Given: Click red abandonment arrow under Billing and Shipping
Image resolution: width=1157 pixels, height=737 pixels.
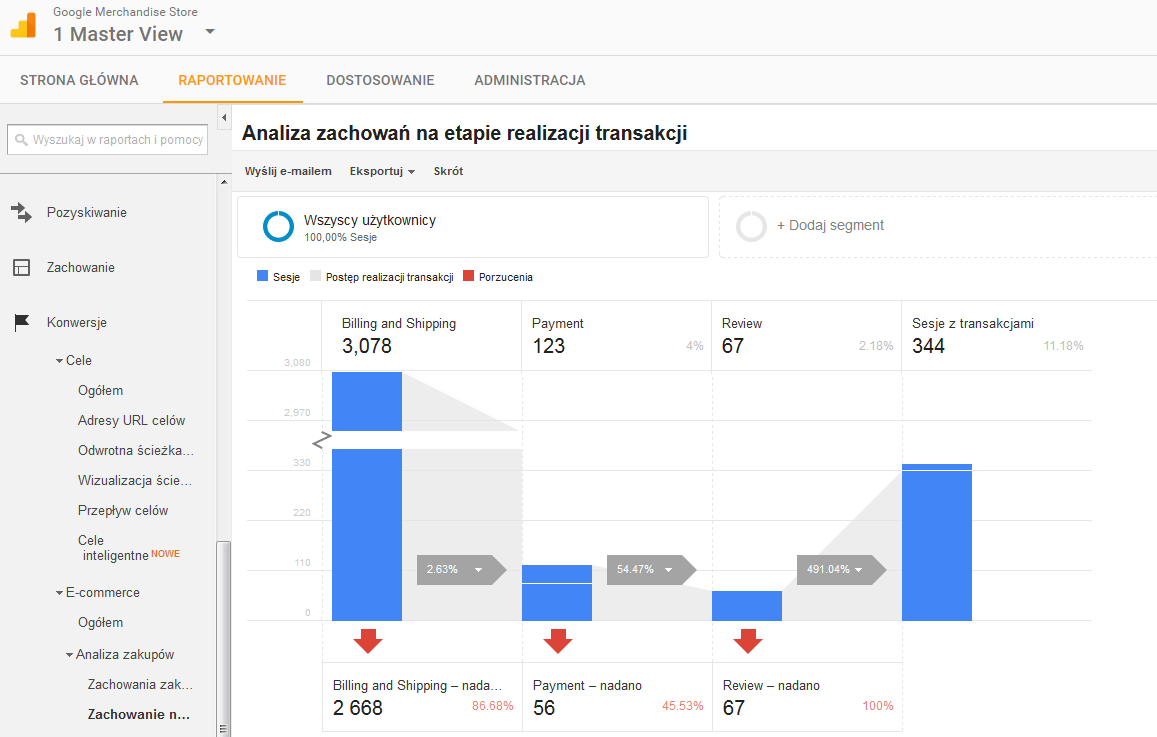Looking at the screenshot, I should pos(367,641).
